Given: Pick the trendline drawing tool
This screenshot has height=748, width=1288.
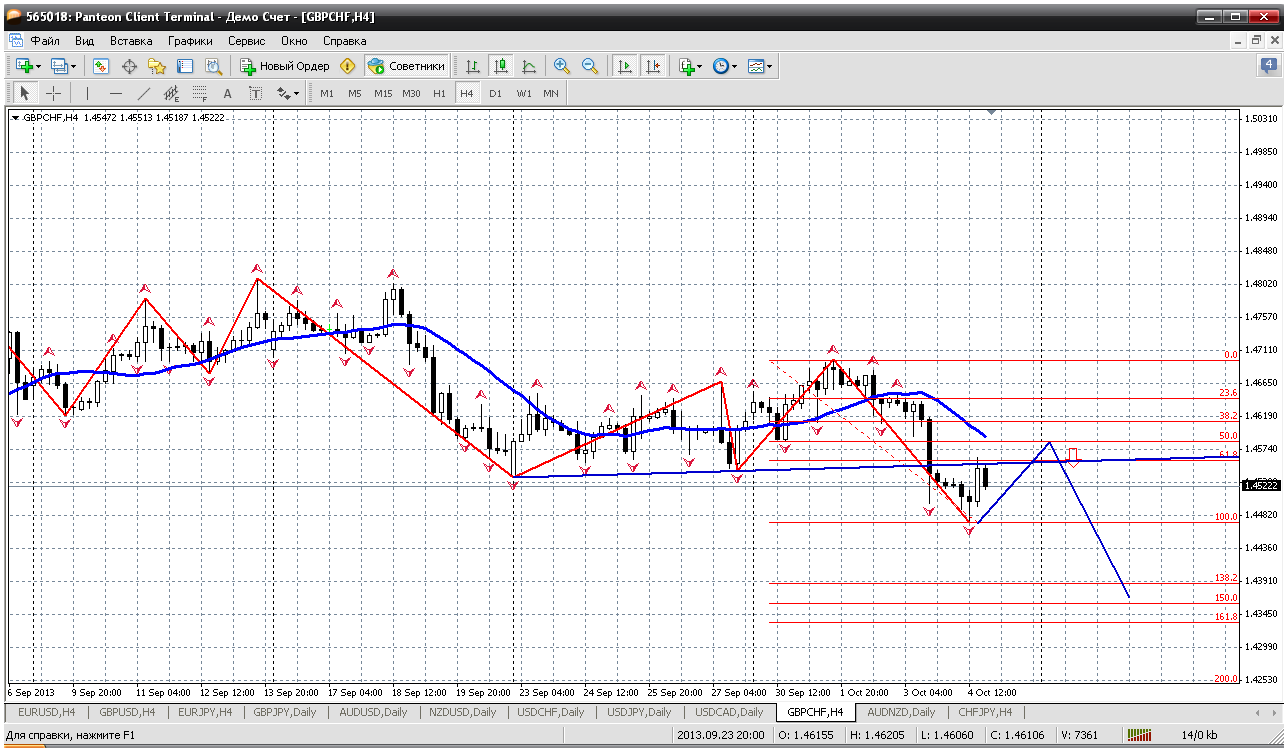Looking at the screenshot, I should tap(144, 93).
